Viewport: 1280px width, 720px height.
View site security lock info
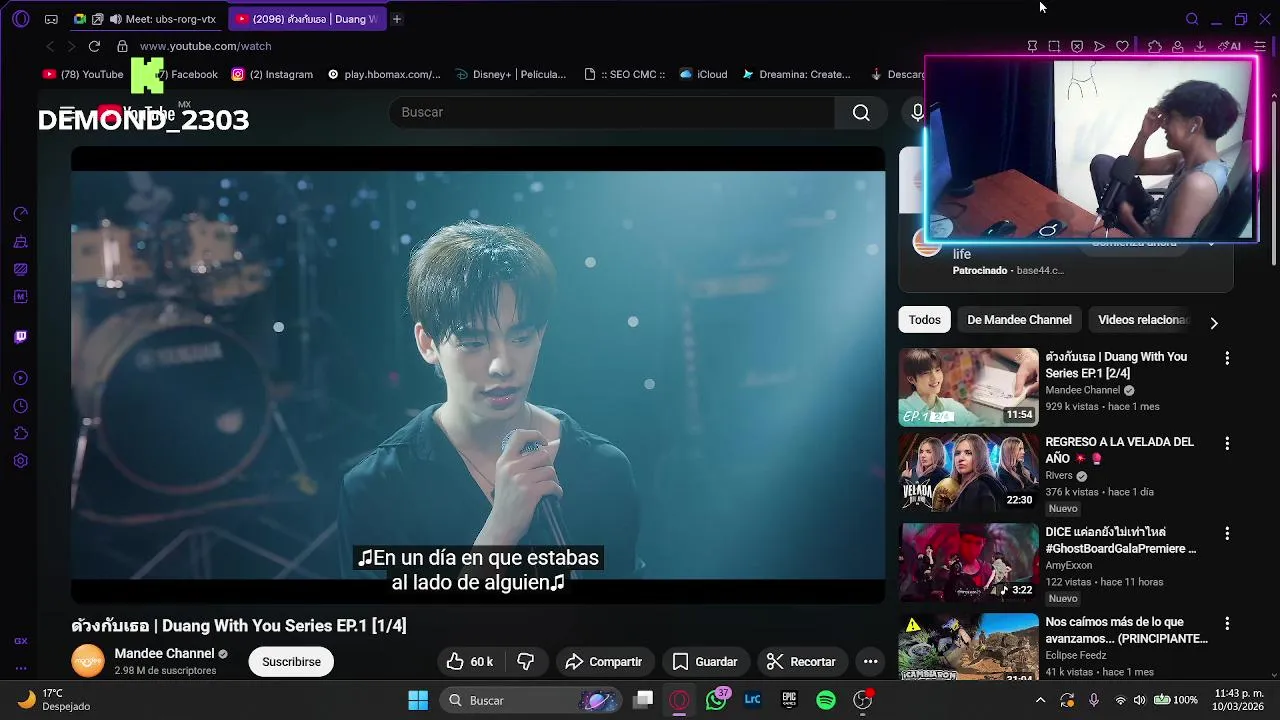pyautogui.click(x=122, y=46)
